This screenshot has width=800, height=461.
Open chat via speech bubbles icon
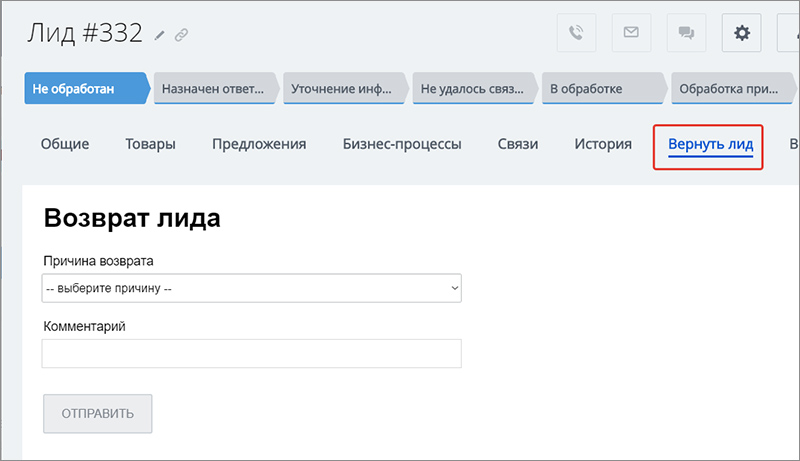(686, 33)
